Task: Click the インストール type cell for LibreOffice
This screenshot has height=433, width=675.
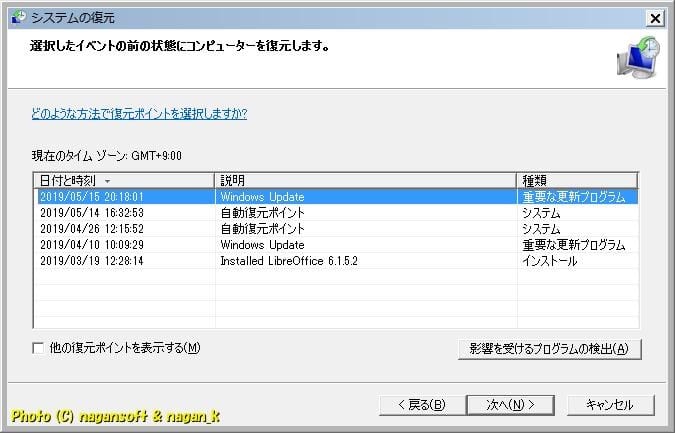Action: coord(550,261)
